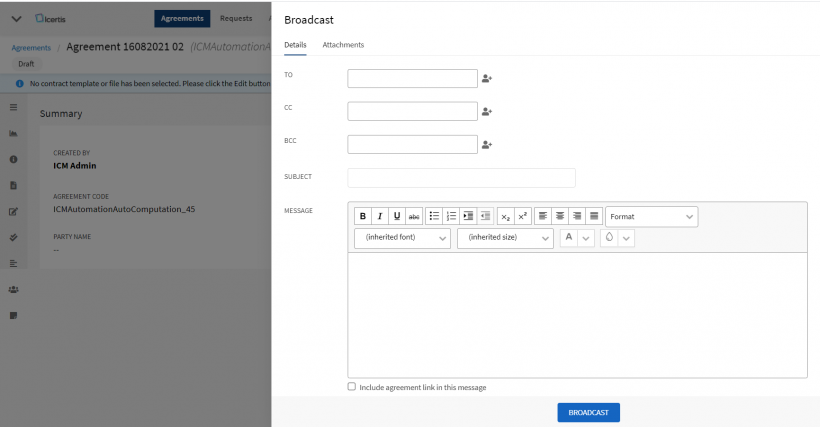820x427 pixels.
Task: Open user picker beside the BCC field
Action: click(x=487, y=144)
